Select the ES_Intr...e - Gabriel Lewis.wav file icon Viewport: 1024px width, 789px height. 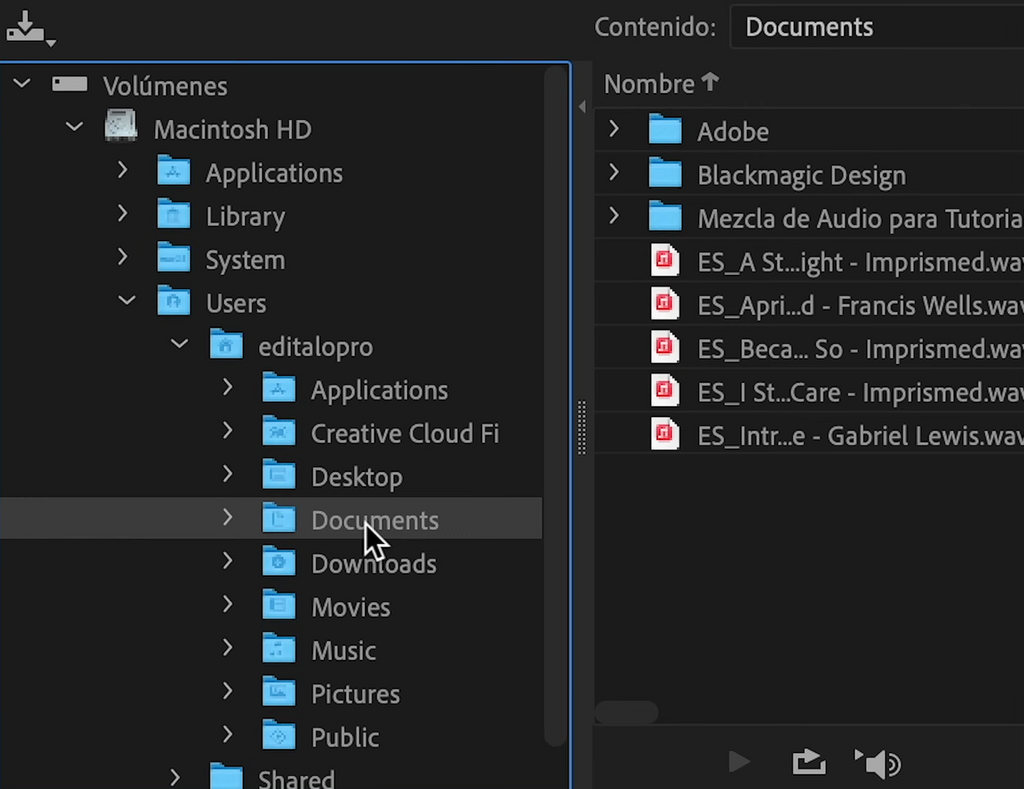(665, 434)
